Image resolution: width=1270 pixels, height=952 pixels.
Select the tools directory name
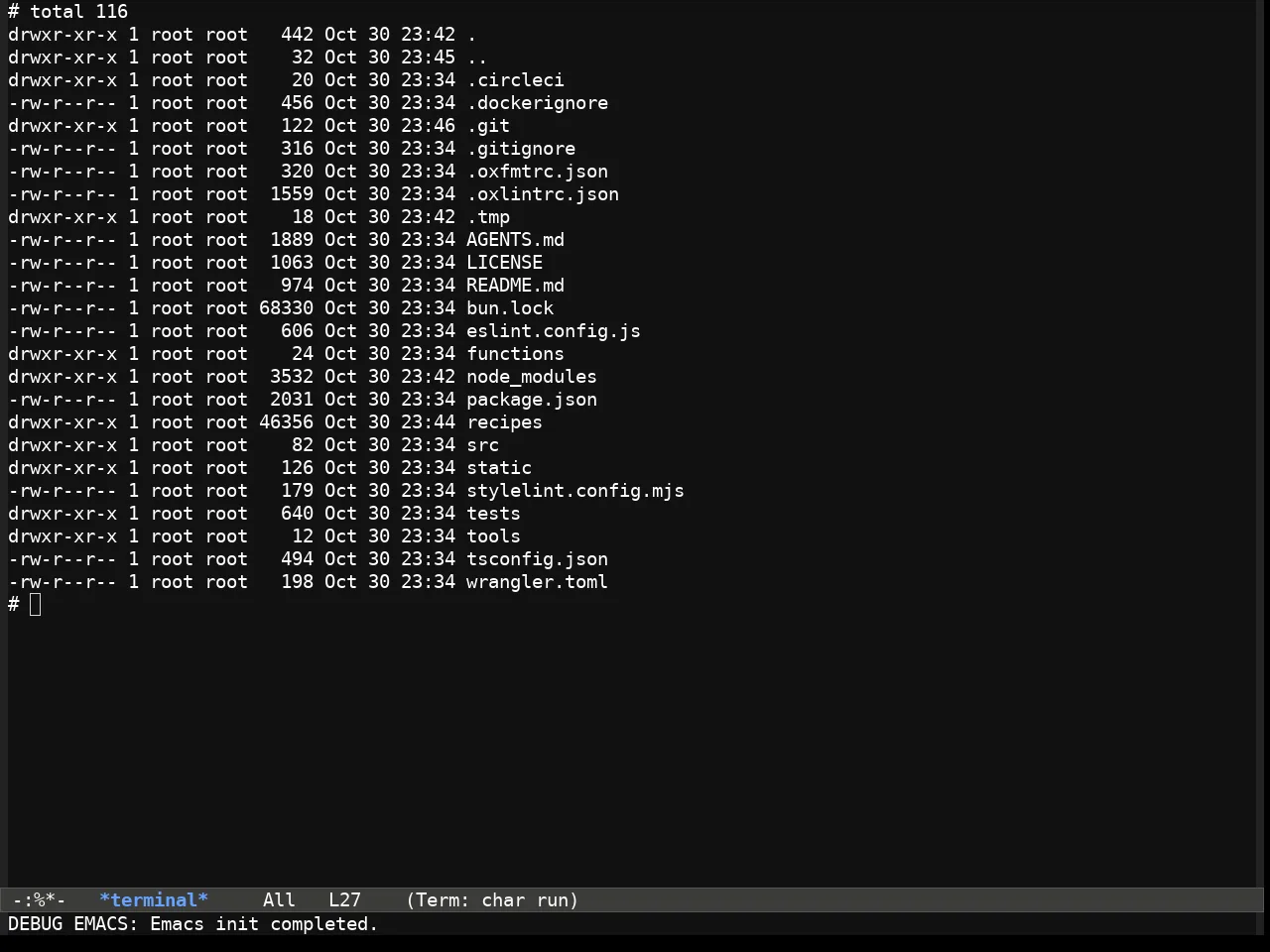pyautogui.click(x=493, y=536)
